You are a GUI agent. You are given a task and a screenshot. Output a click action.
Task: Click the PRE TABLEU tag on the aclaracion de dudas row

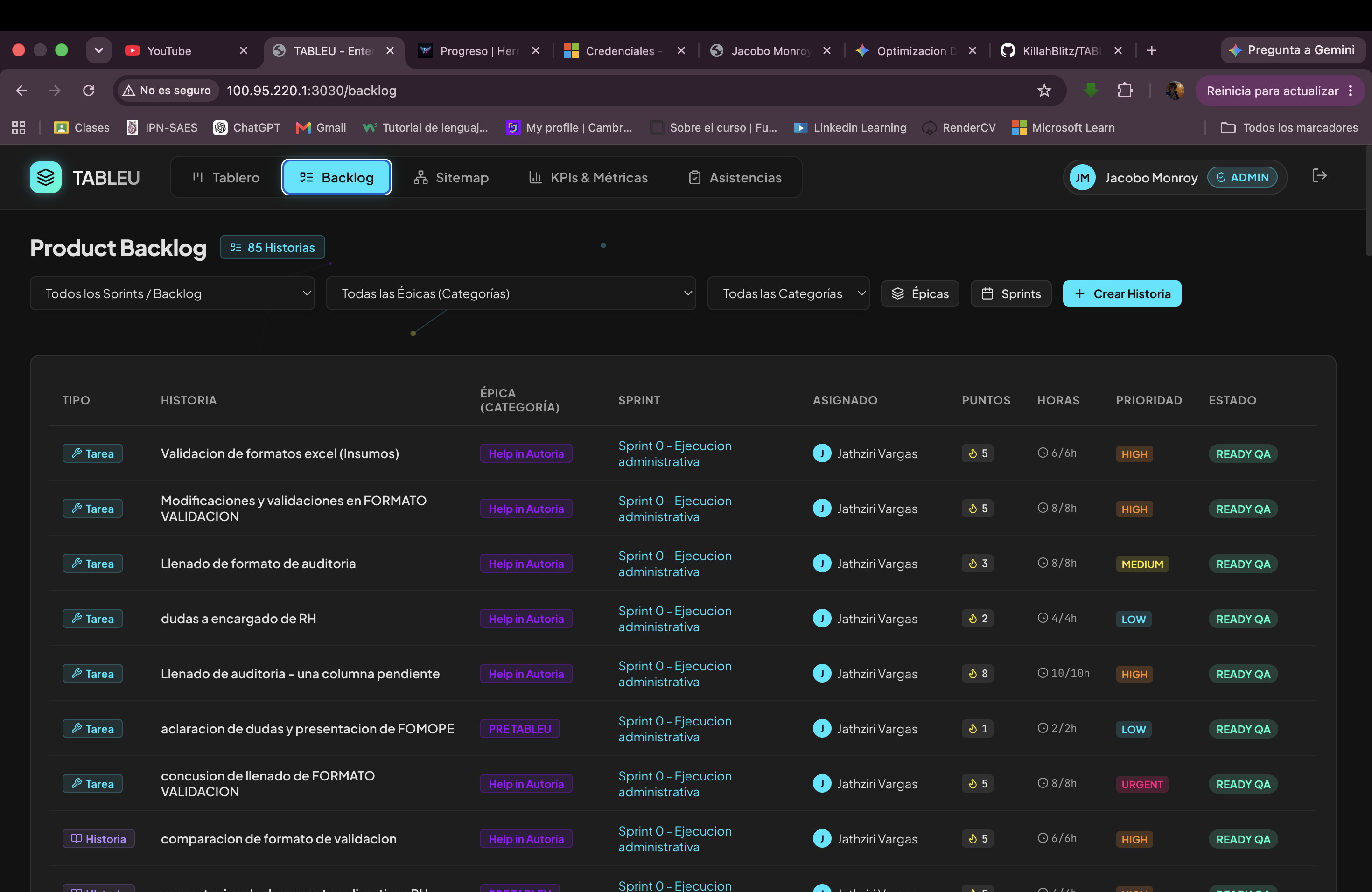coord(519,728)
